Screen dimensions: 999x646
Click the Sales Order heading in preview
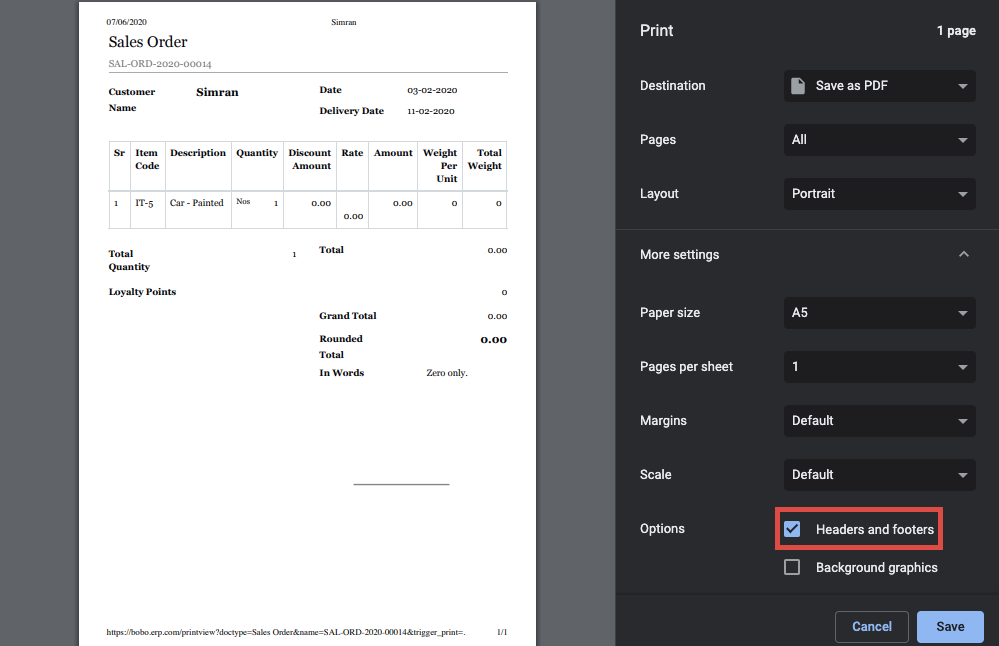click(148, 42)
